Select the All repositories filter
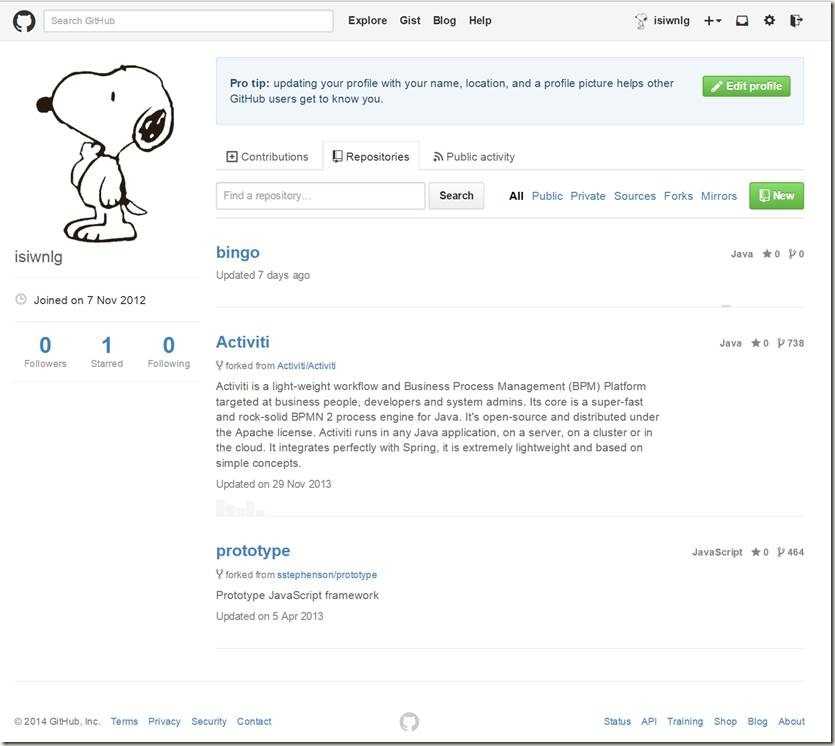The width and height of the screenshot is (835, 746). [x=516, y=196]
